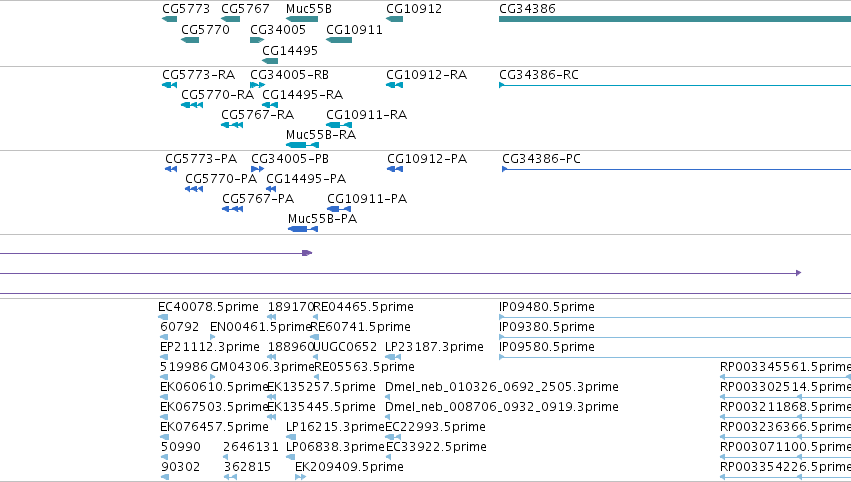This screenshot has height=482, width=851.
Task: Select the CG34005-RB transcript label
Action: click(289, 74)
